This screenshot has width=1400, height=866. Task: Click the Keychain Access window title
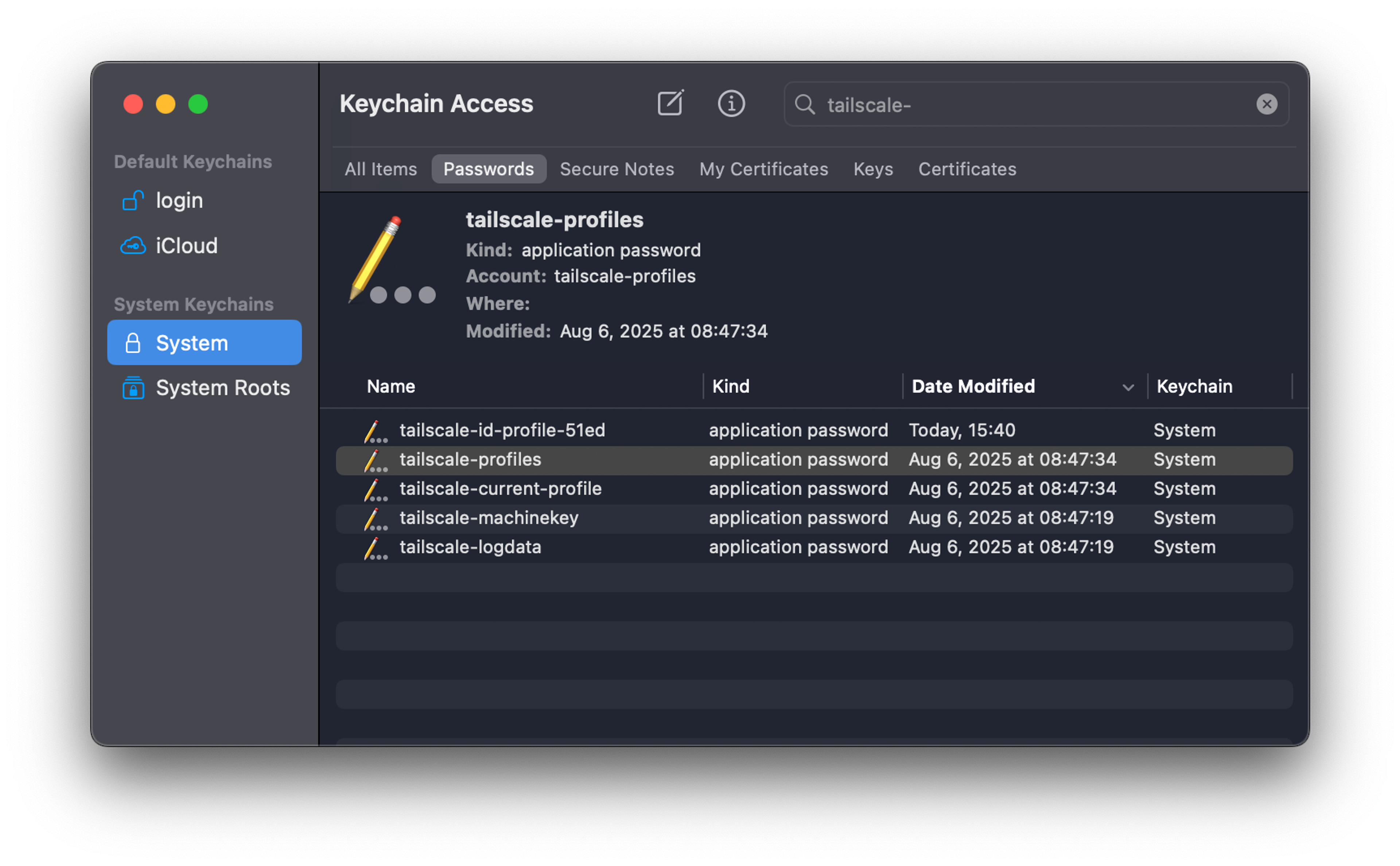coord(436,104)
